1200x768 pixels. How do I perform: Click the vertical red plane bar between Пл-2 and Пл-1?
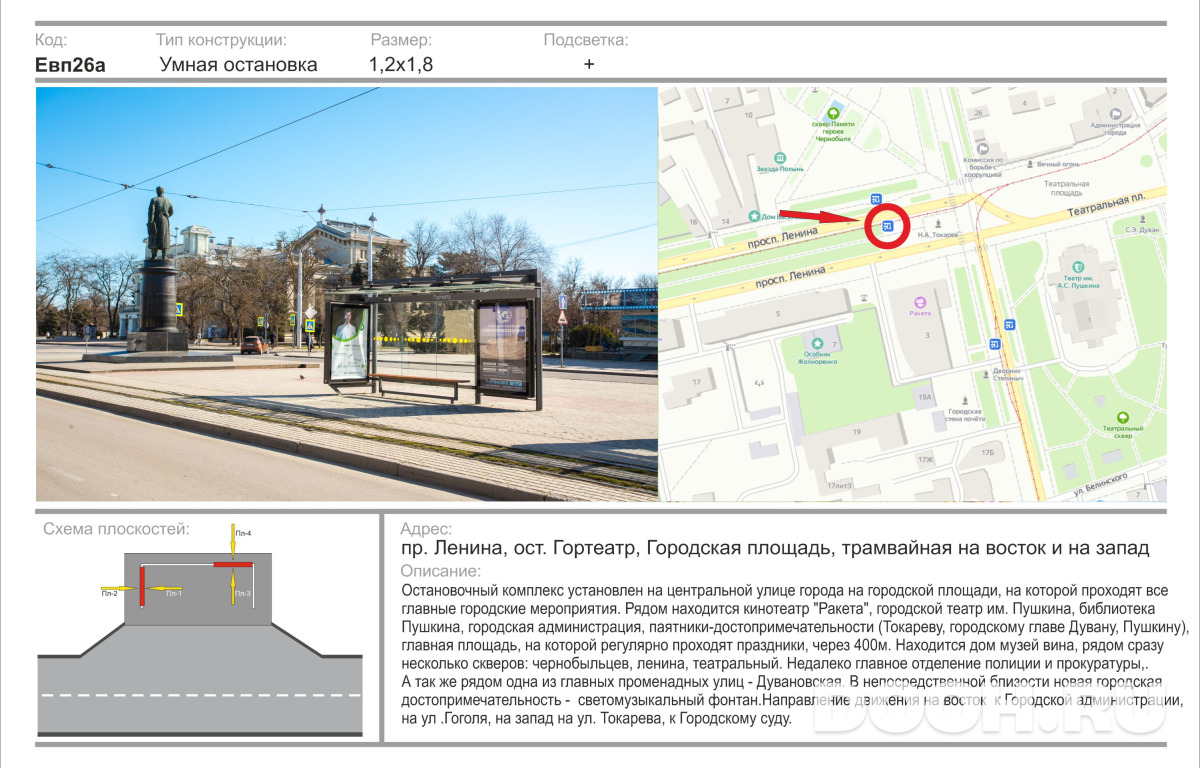(142, 585)
